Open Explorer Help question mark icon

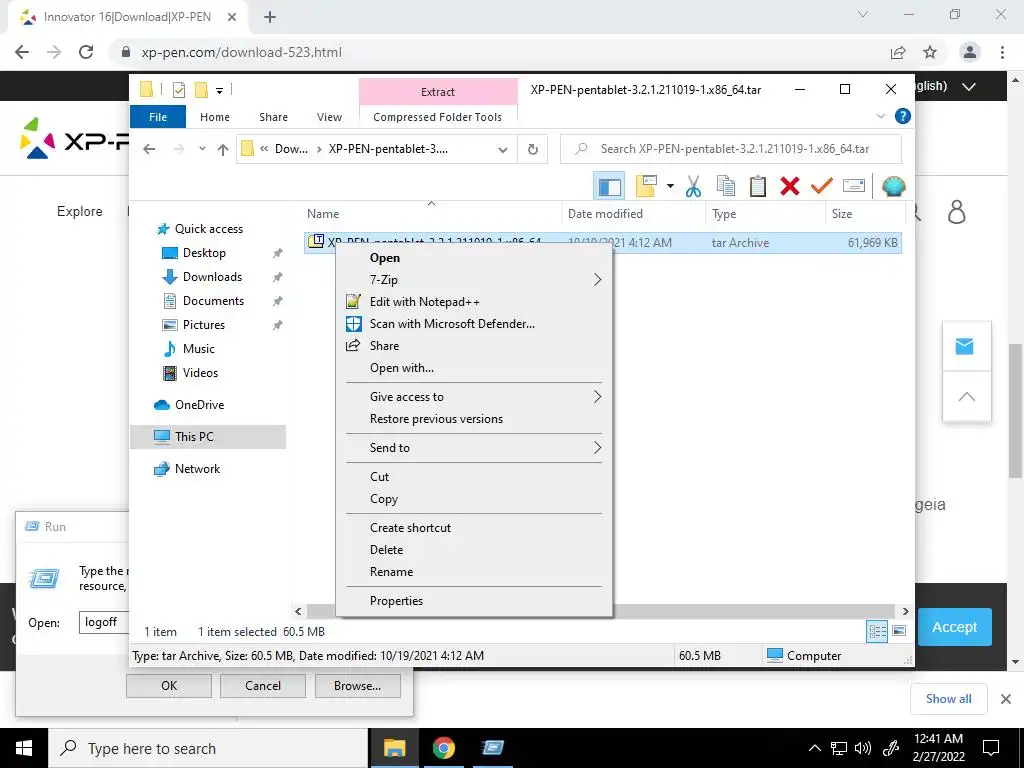[x=903, y=116]
